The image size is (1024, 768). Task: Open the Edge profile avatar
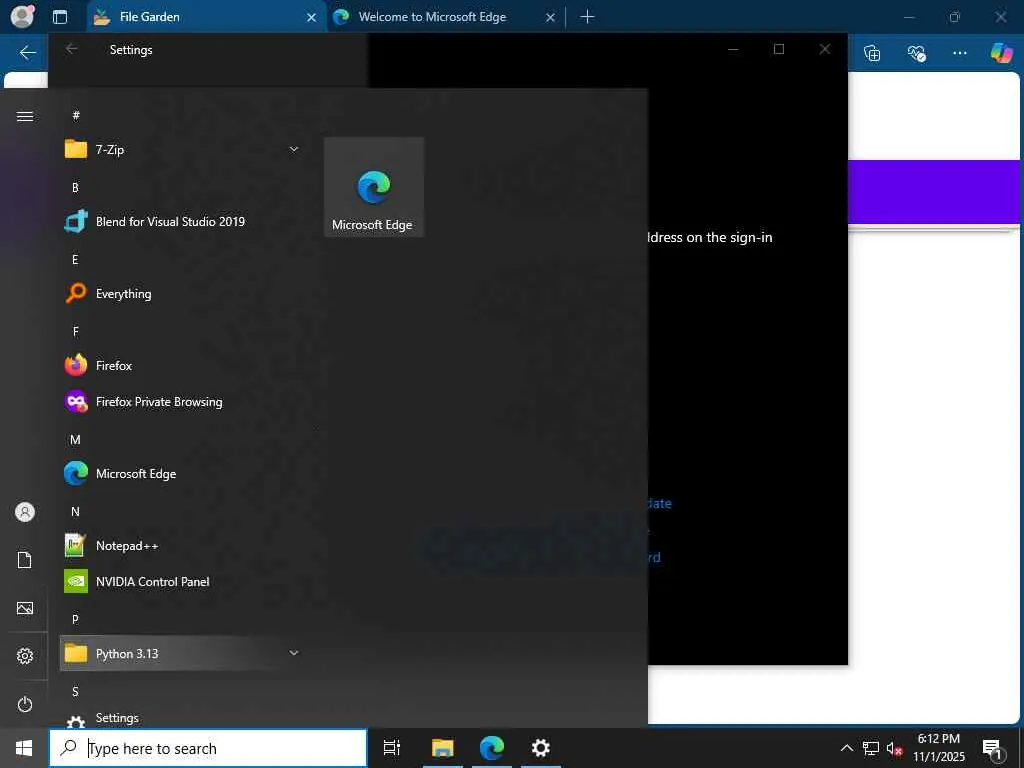tap(22, 16)
